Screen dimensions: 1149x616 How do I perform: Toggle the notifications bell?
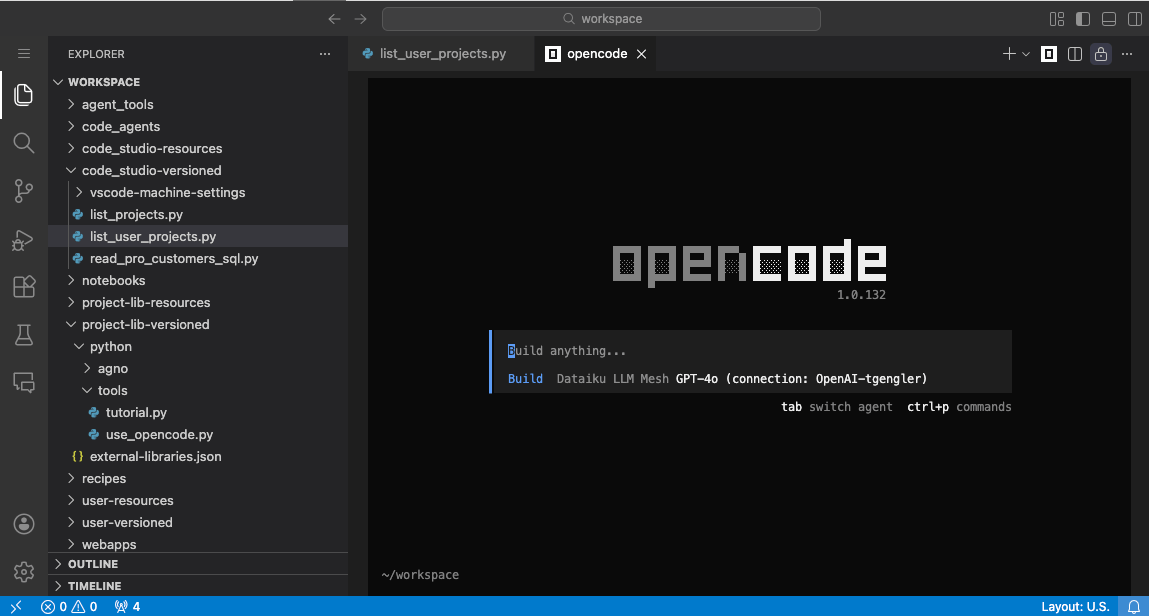[x=1136, y=606]
